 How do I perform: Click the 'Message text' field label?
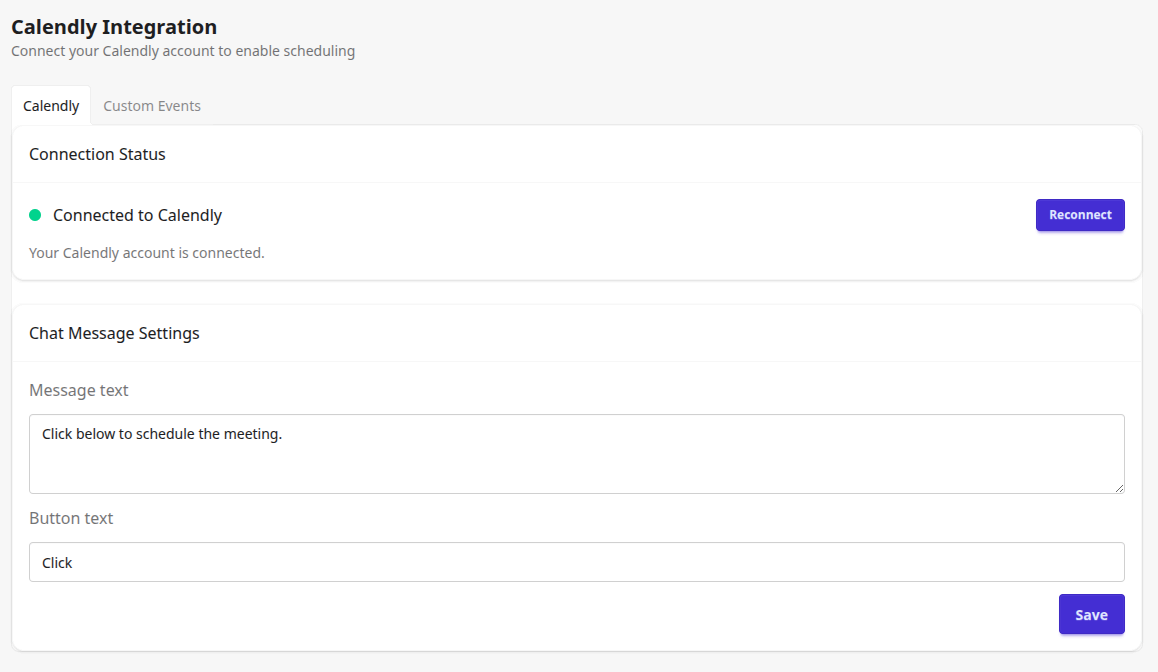(78, 390)
